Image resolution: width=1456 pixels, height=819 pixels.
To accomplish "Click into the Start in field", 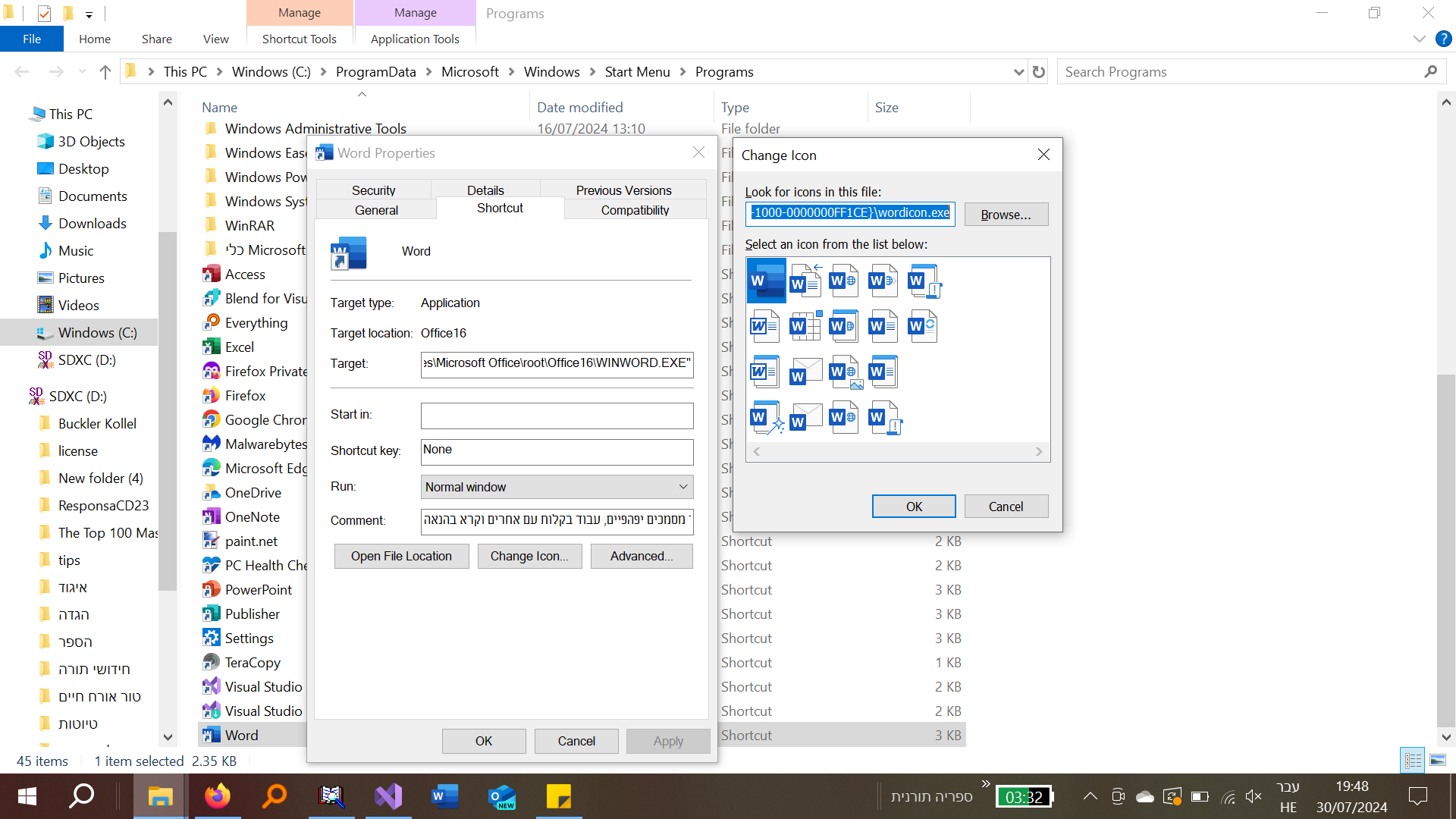I will 557,416.
